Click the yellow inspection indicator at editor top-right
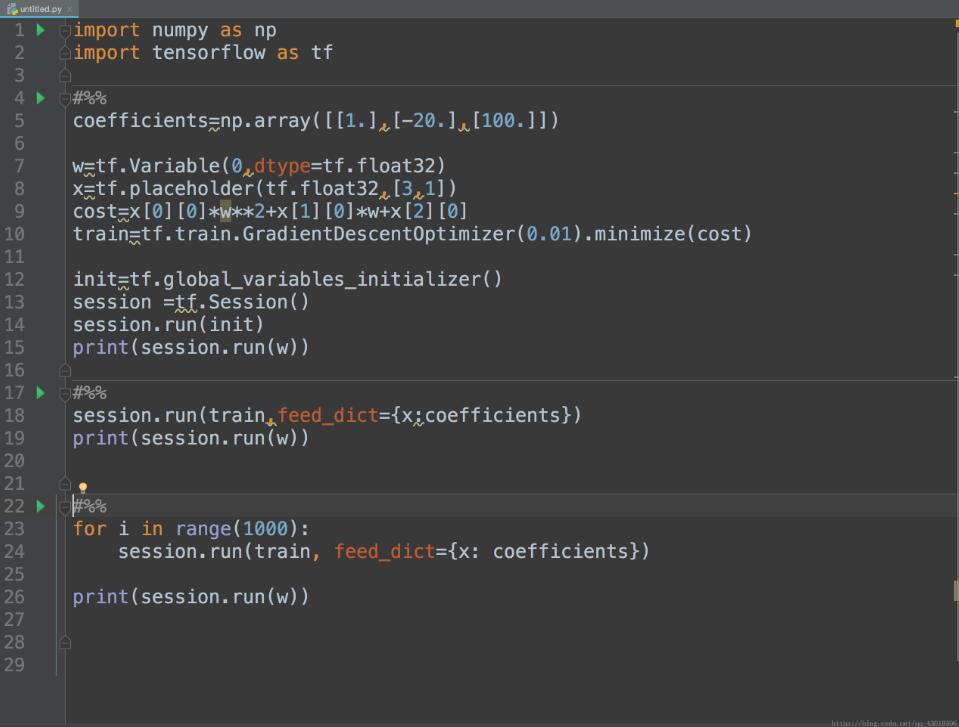The width and height of the screenshot is (959, 727). 957,24
